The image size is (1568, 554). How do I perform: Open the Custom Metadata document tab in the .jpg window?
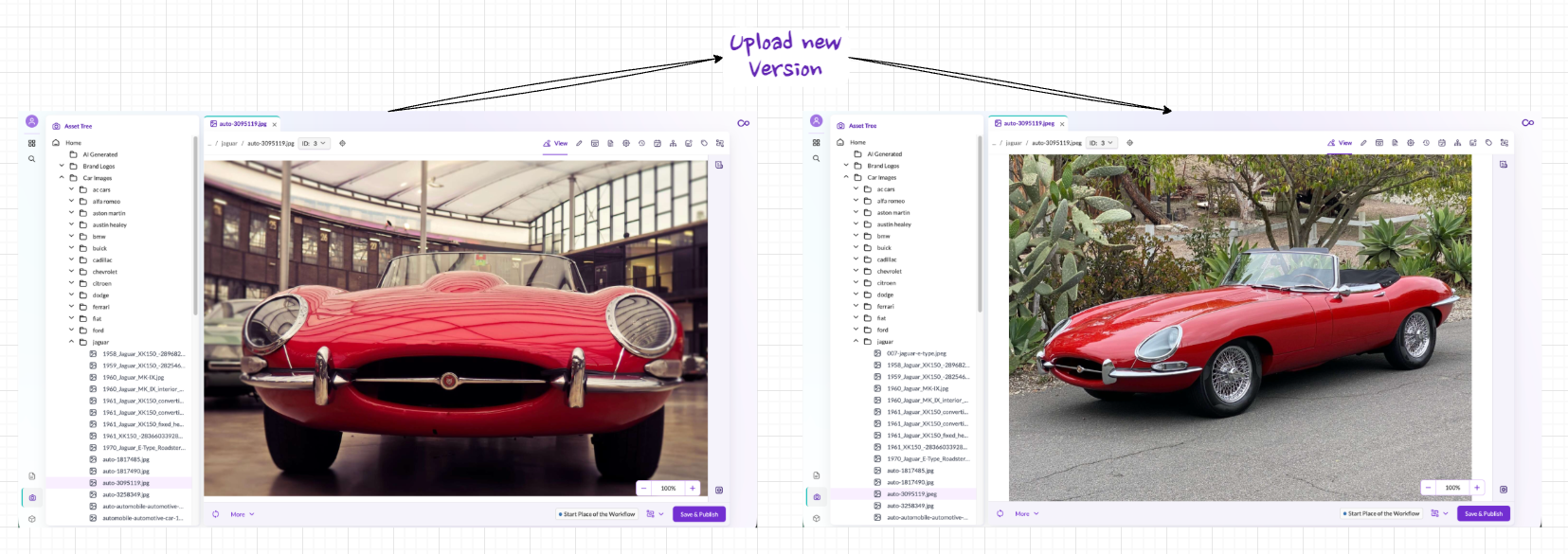[x=610, y=144]
